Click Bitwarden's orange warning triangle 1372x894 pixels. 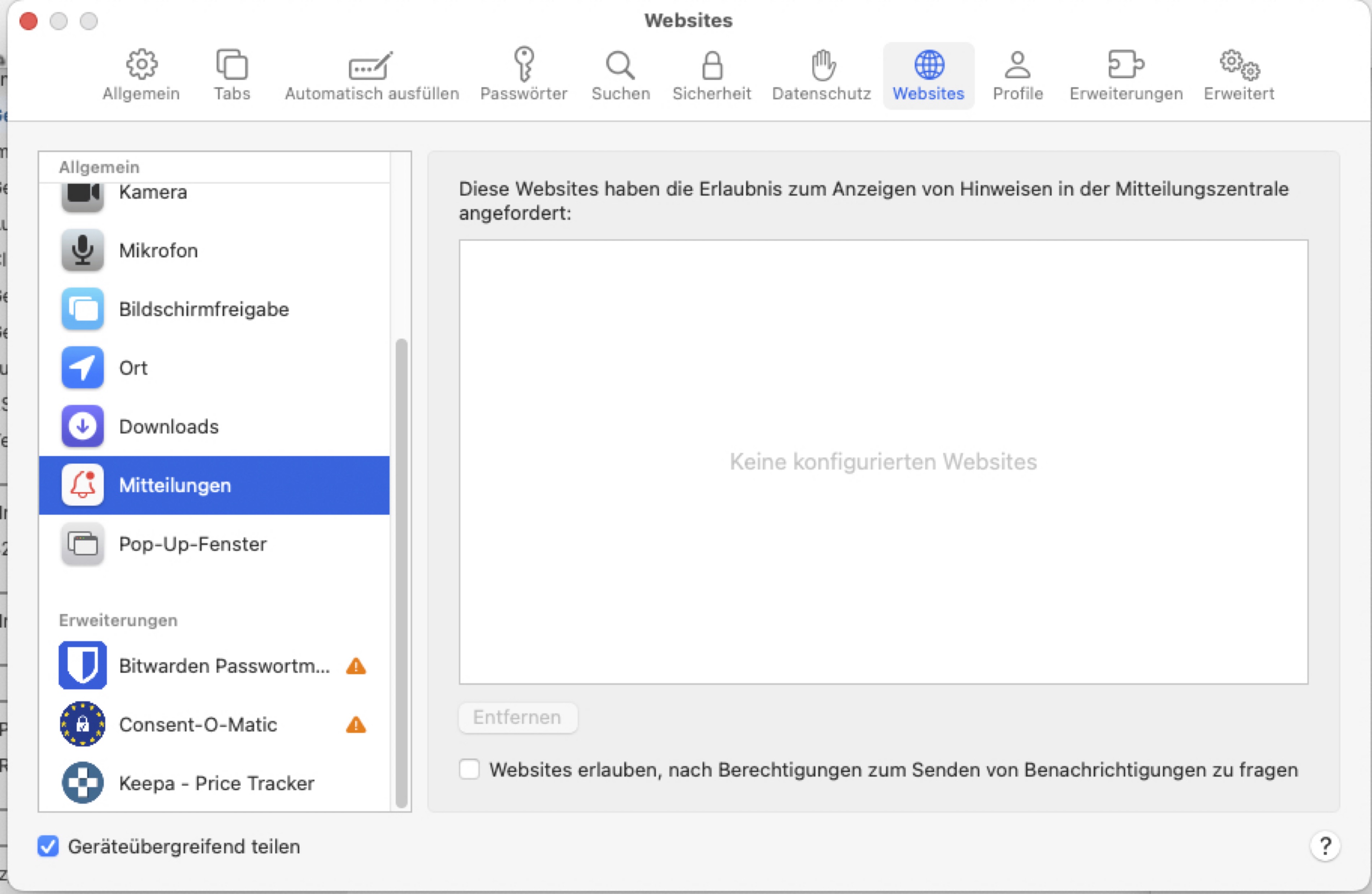[356, 666]
